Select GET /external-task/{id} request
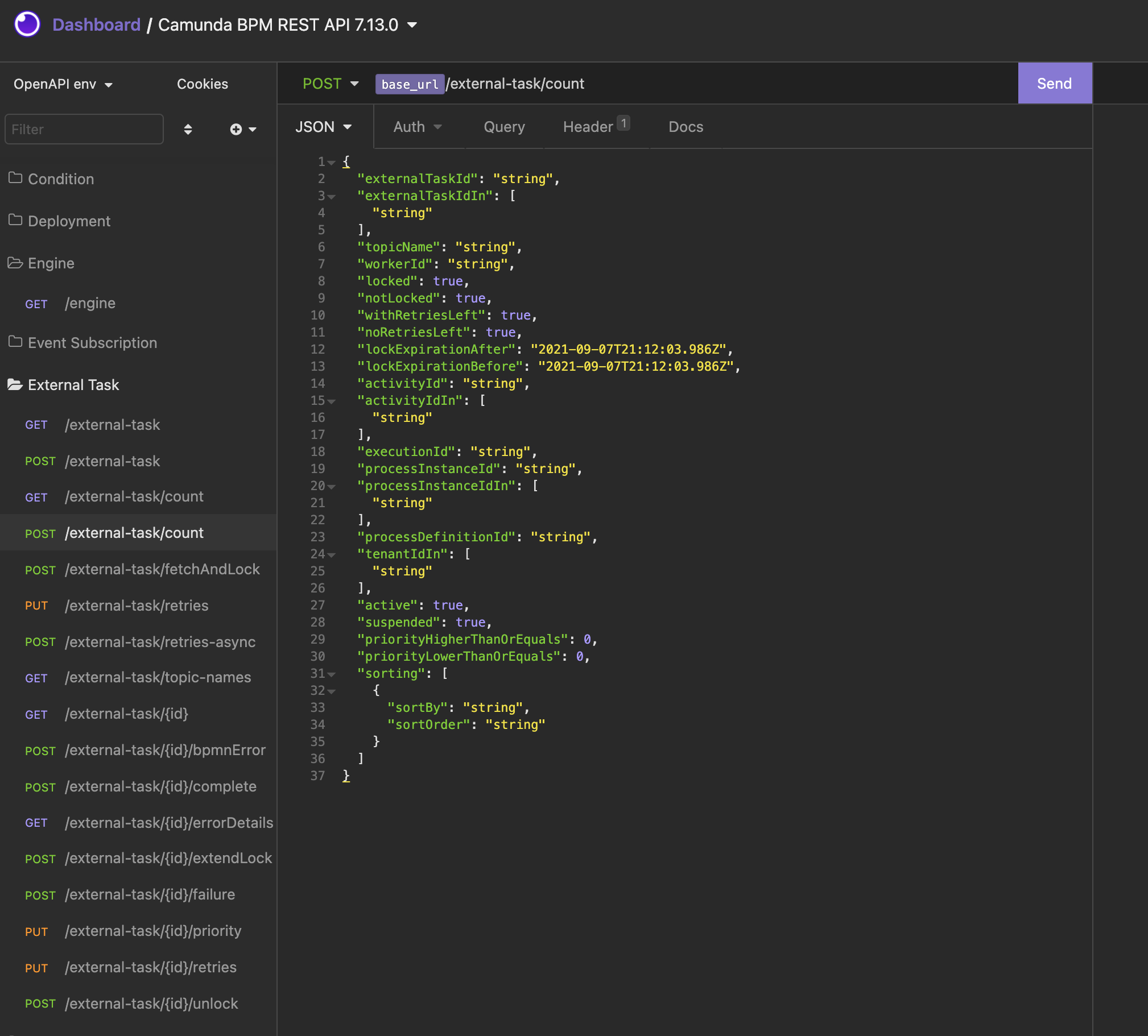This screenshot has width=1148, height=1036. 138,714
